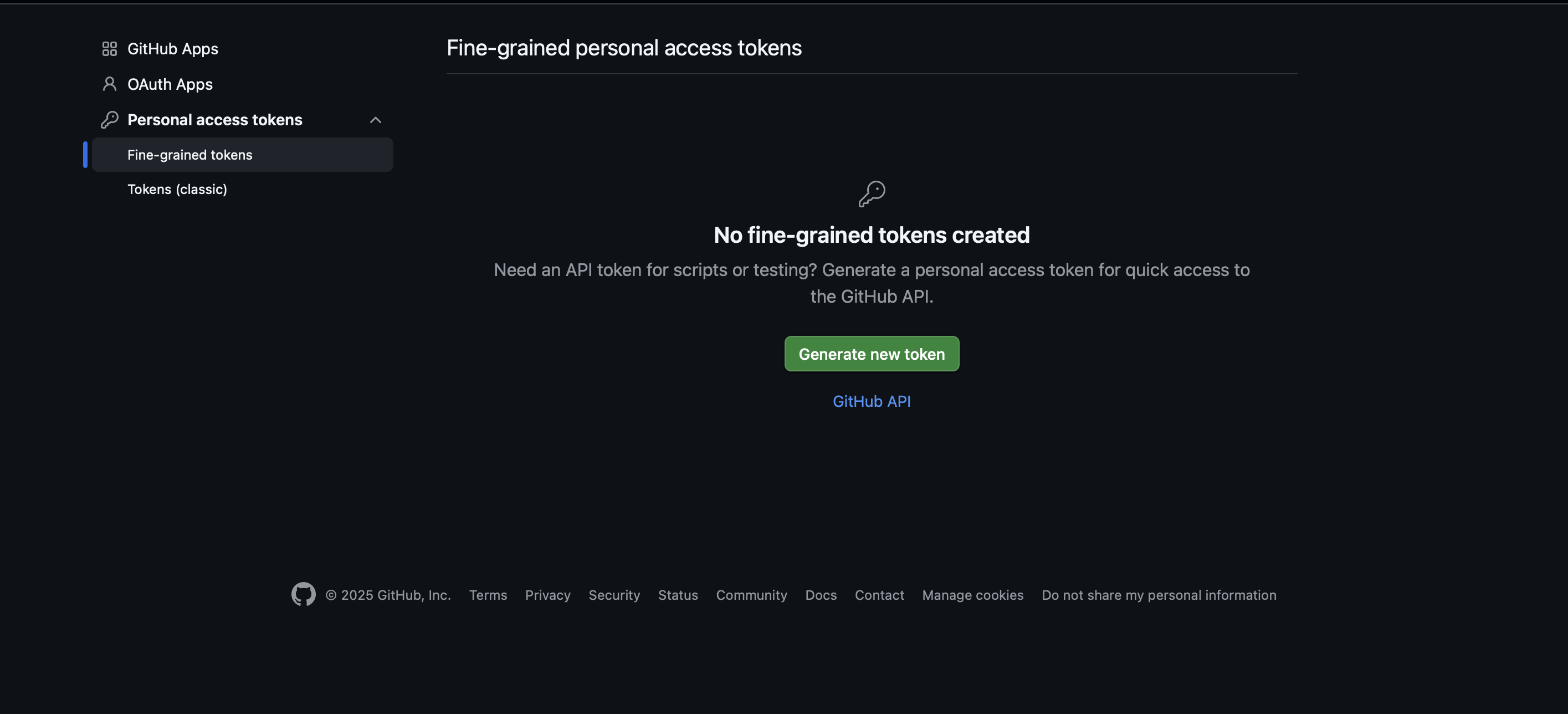The image size is (1568, 714).
Task: Visit the Community link
Action: click(751, 595)
